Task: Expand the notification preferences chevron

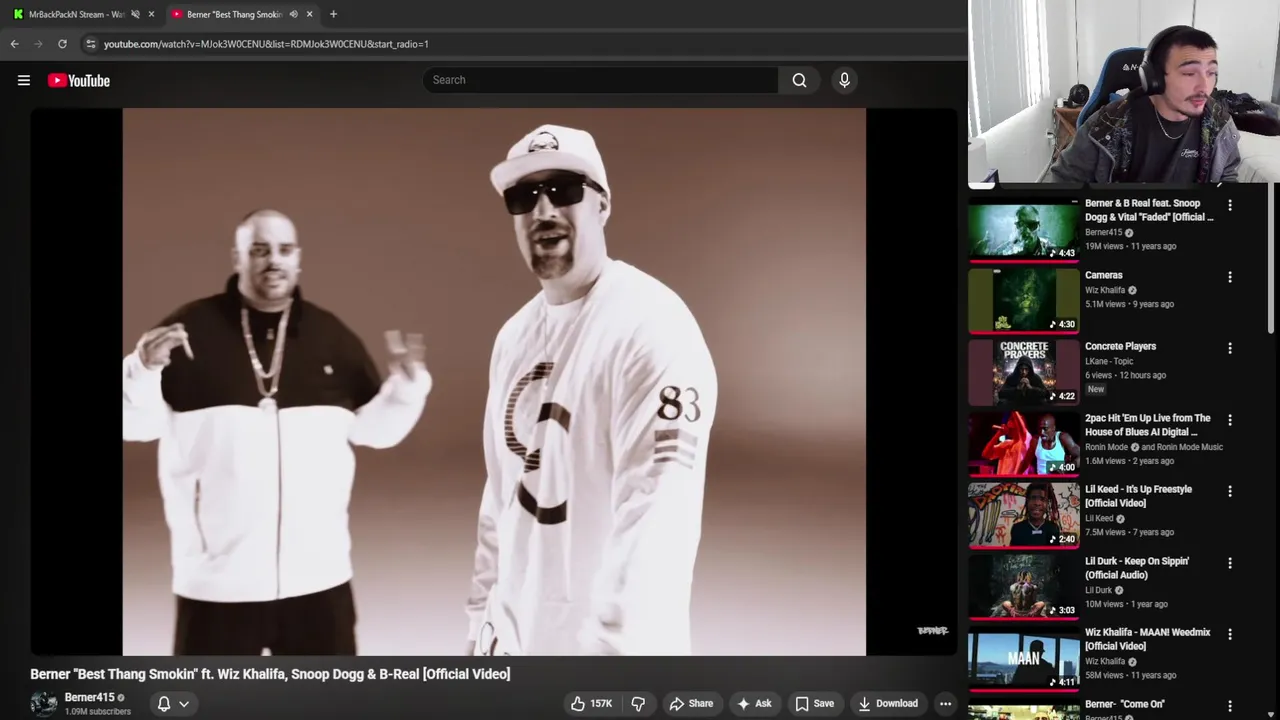Action: pyautogui.click(x=184, y=704)
